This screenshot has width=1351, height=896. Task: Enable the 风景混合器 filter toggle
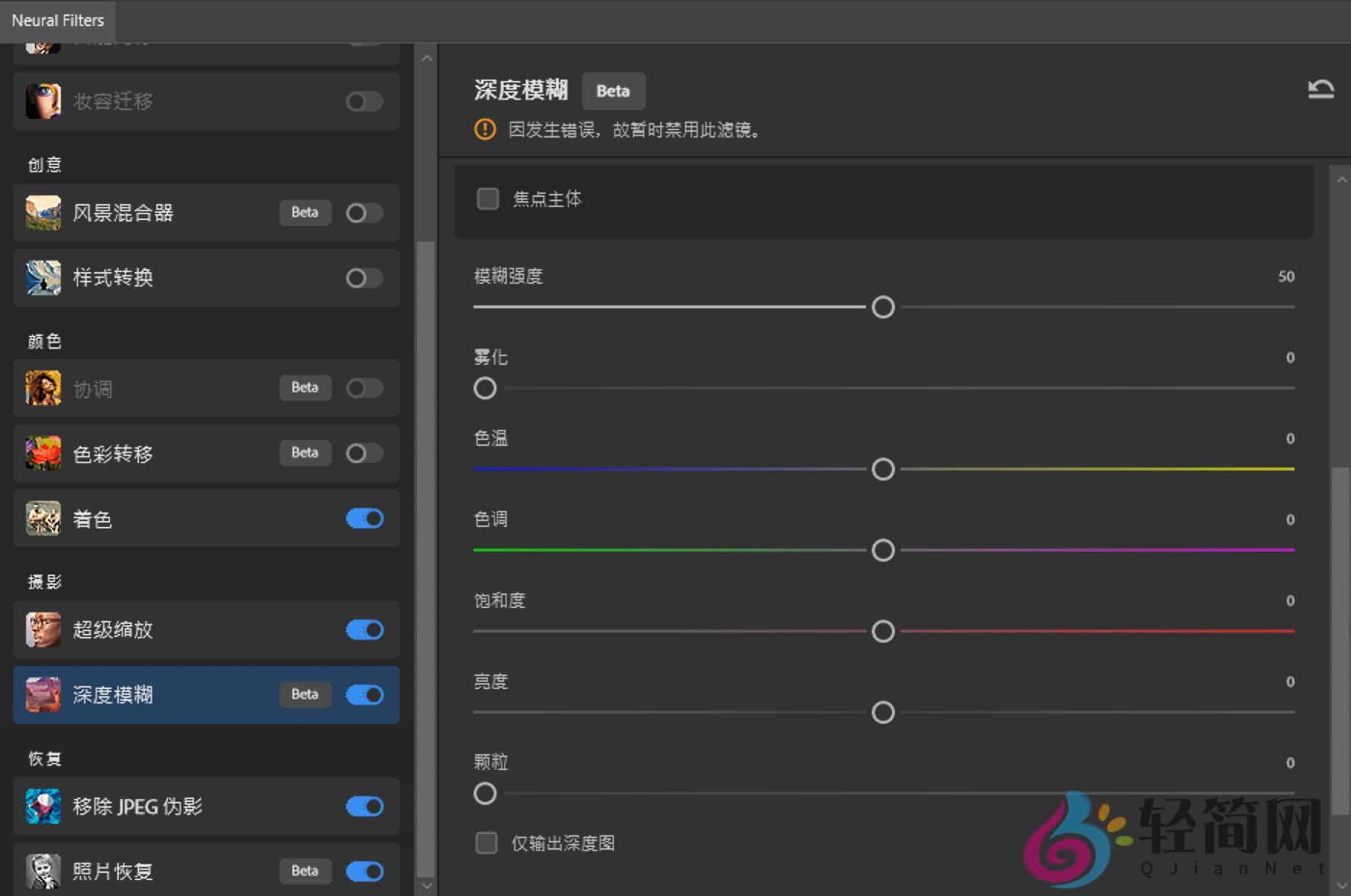point(363,213)
